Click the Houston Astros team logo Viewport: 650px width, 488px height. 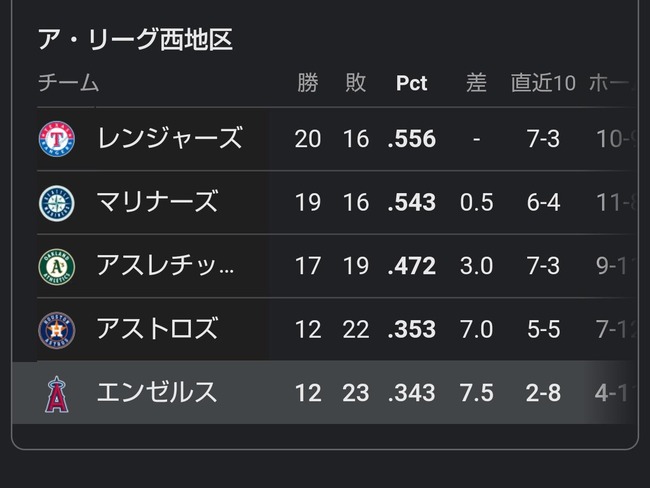pyautogui.click(x=56, y=329)
